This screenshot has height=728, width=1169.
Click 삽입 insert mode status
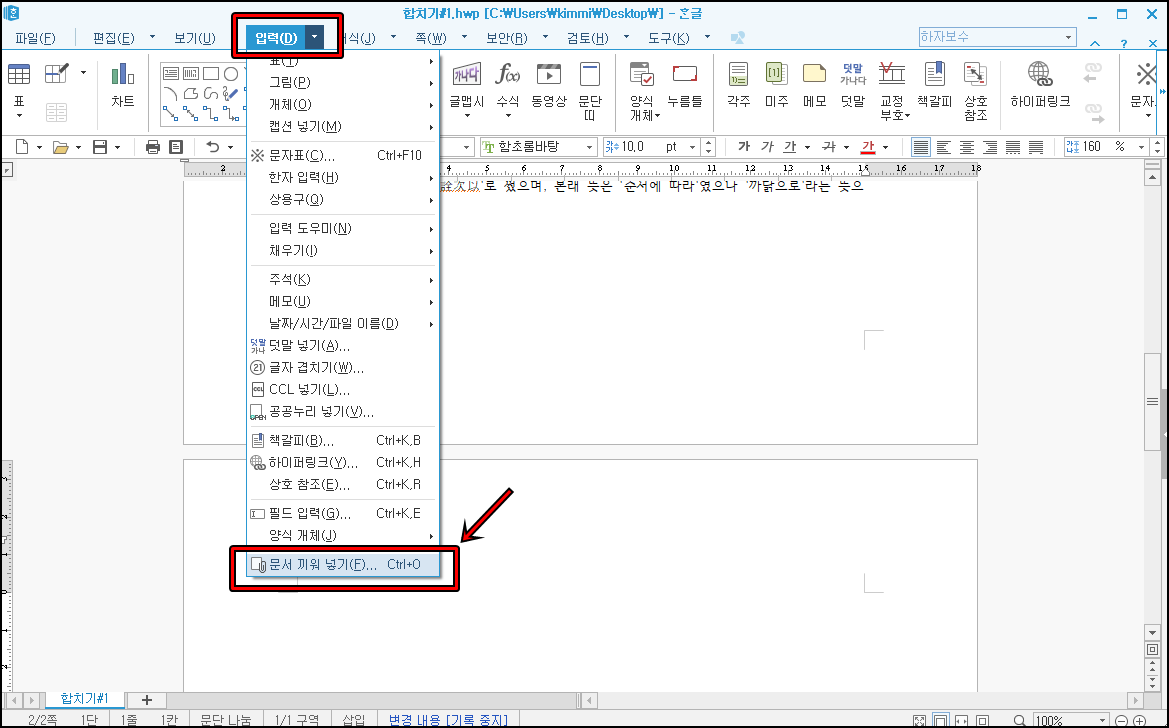353,721
